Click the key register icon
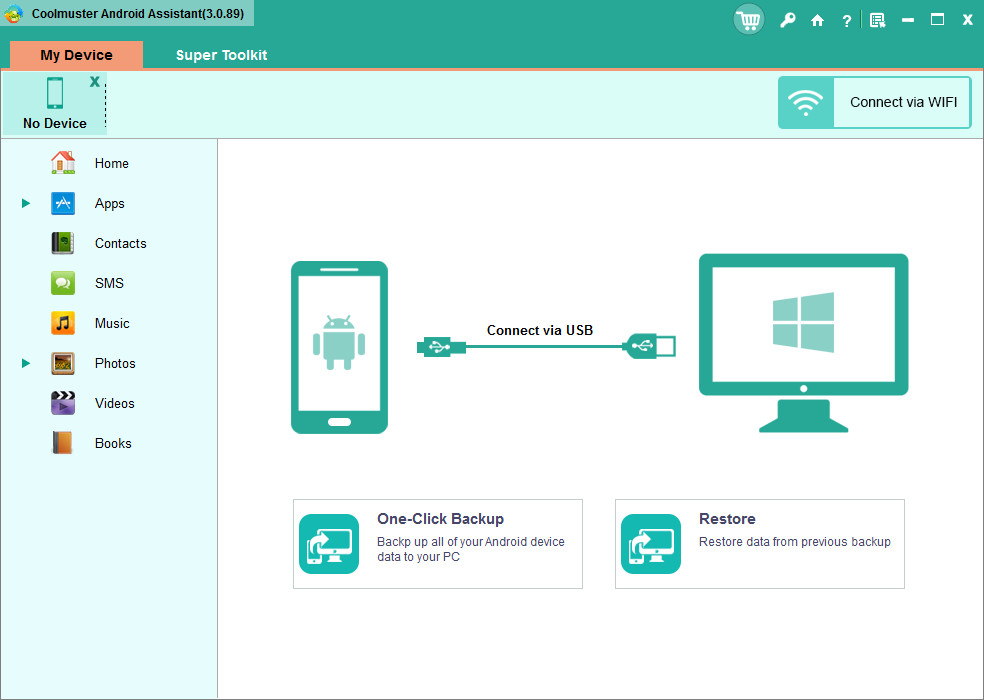This screenshot has height=700, width=984. click(x=788, y=21)
